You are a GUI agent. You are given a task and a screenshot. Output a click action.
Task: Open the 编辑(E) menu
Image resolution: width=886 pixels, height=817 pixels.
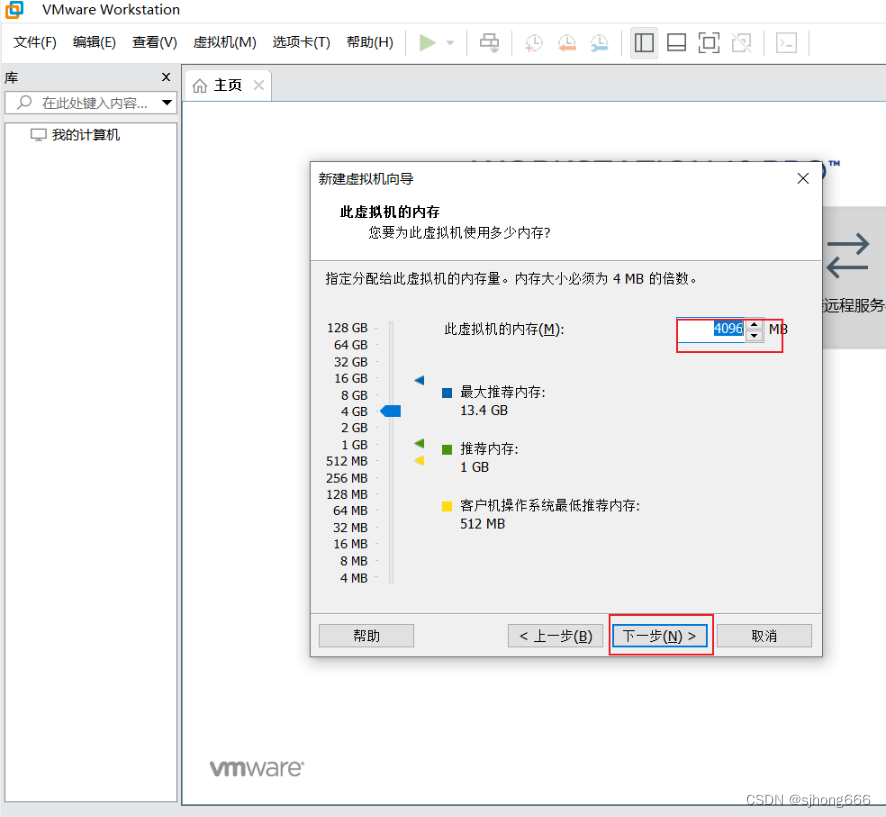click(94, 42)
